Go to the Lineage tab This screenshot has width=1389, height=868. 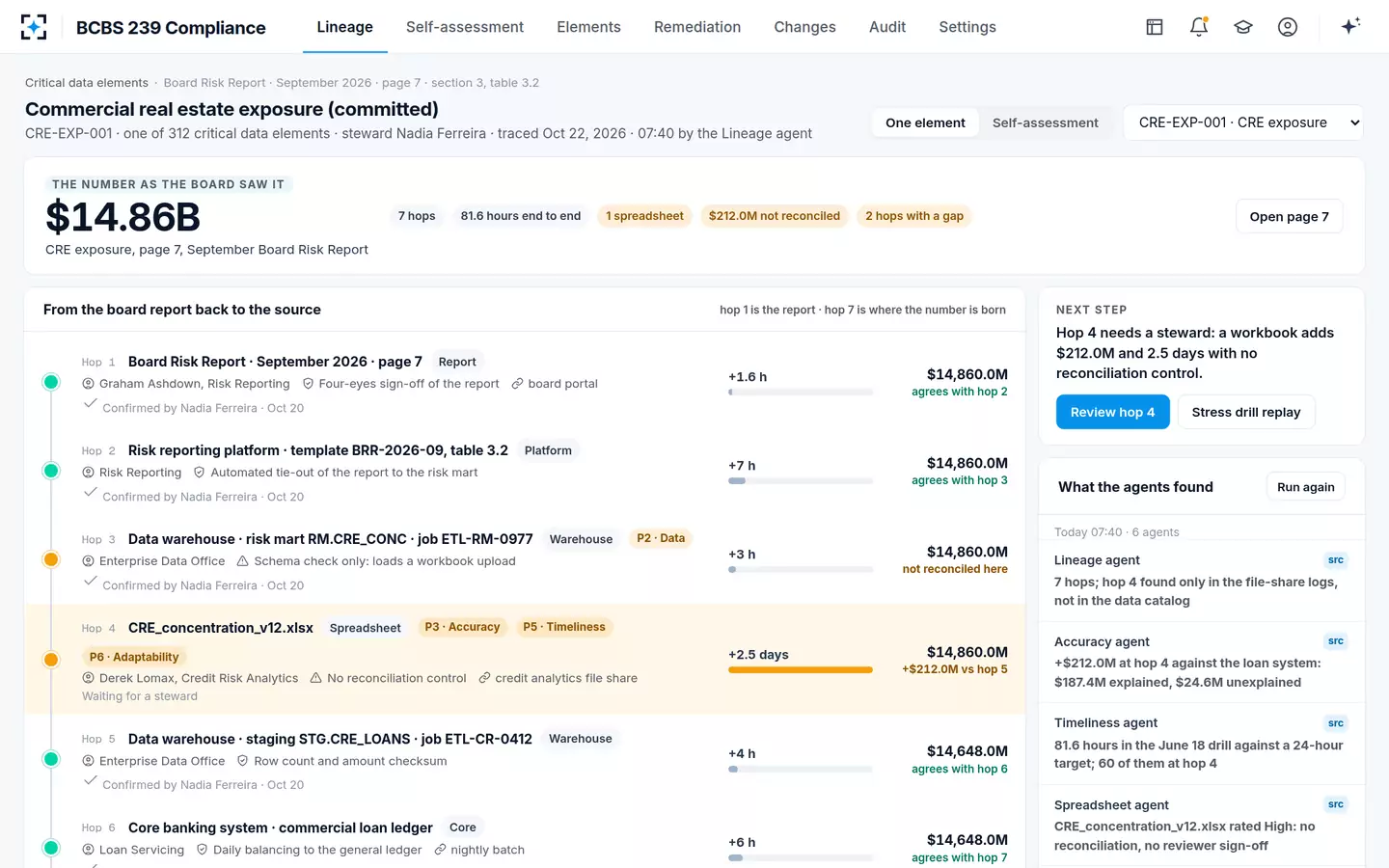[x=344, y=27]
